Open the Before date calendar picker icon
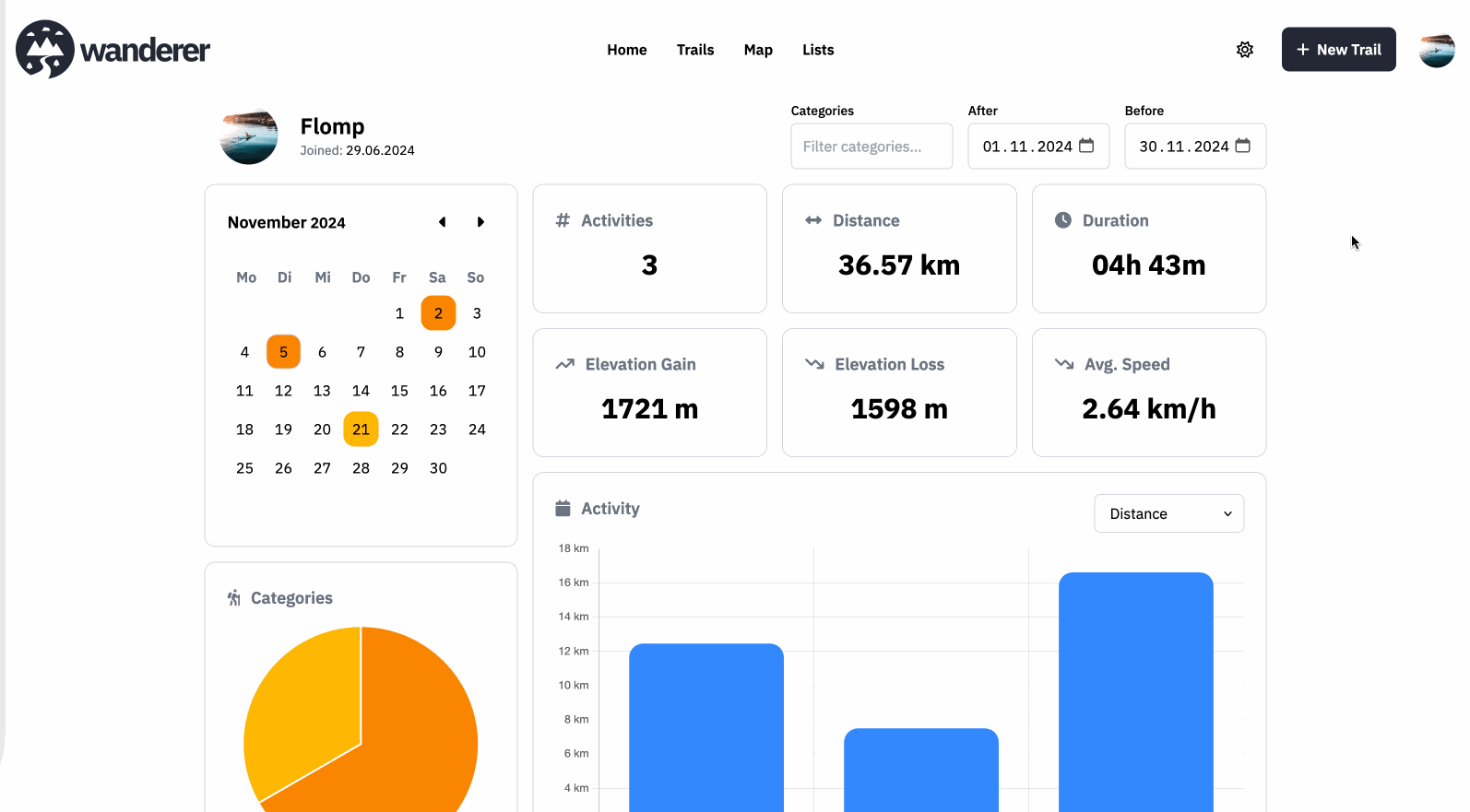Screen dimensions: 1470x812 [1242, 146]
